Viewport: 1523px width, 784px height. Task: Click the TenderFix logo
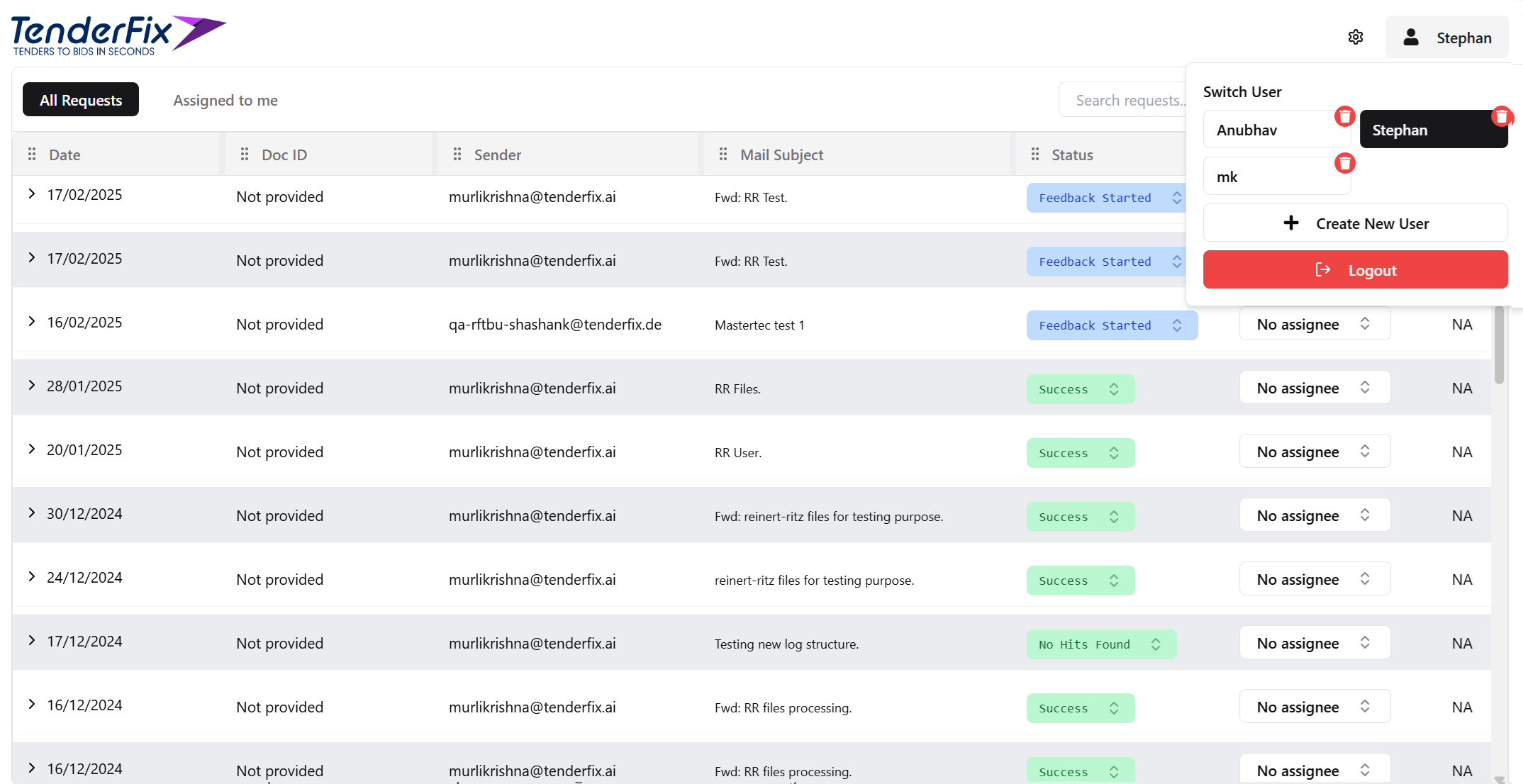click(x=118, y=35)
